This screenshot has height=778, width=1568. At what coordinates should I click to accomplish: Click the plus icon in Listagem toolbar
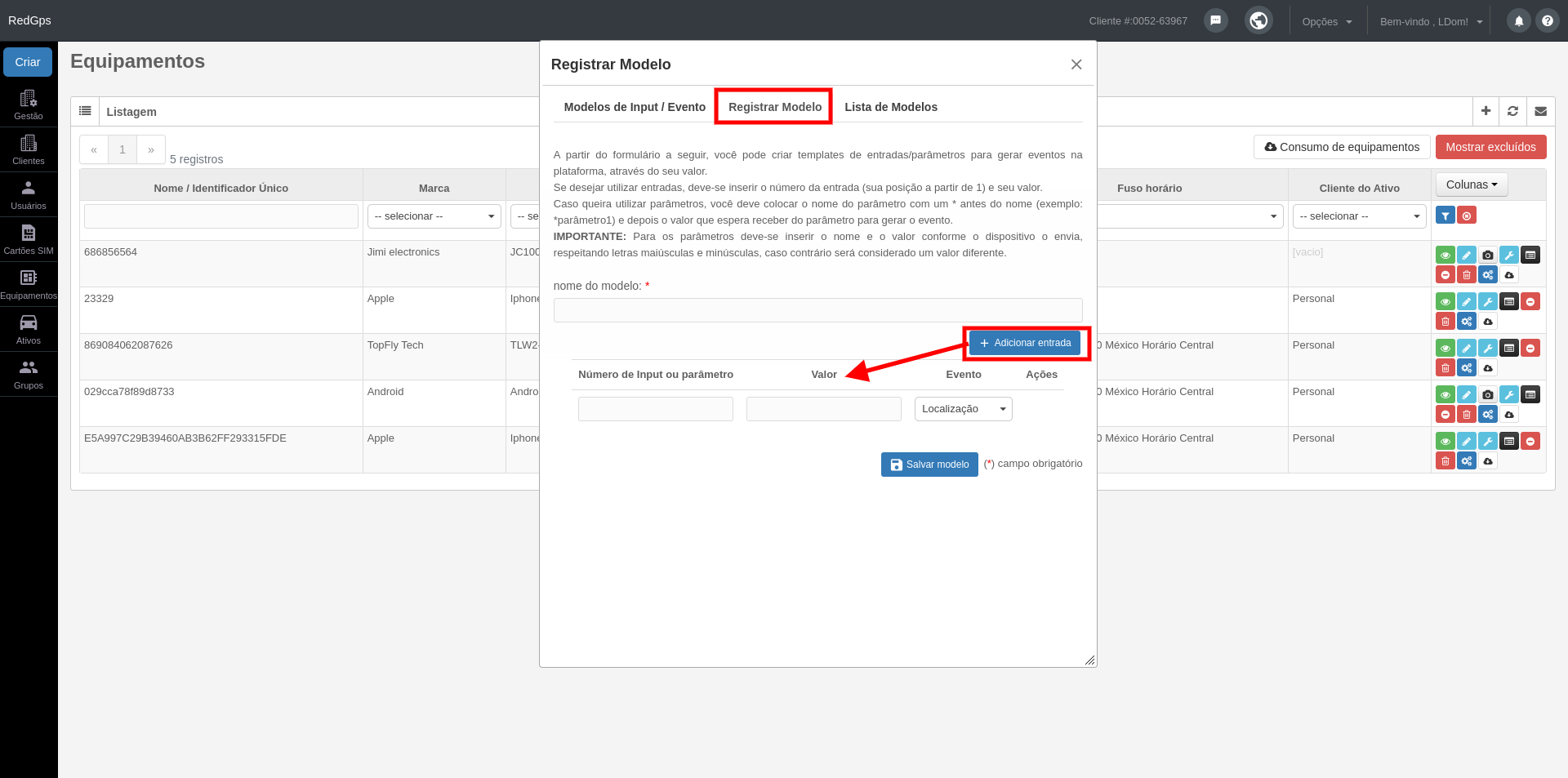tap(1486, 111)
